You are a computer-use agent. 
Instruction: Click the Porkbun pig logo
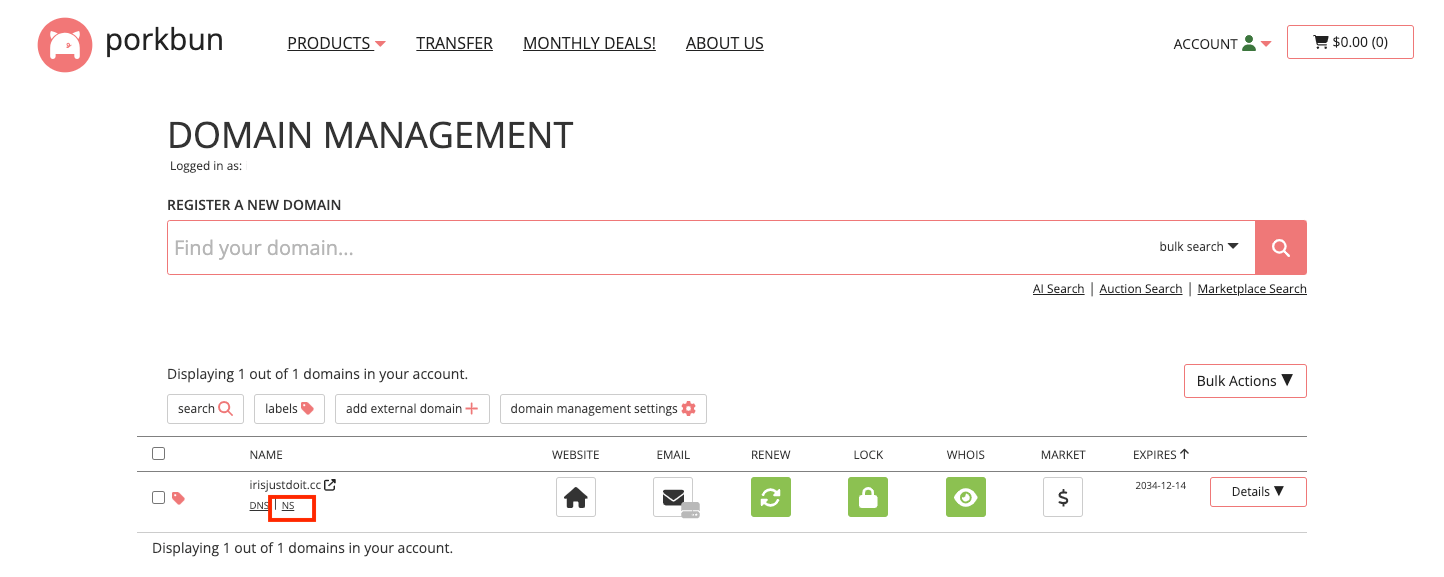pos(64,45)
